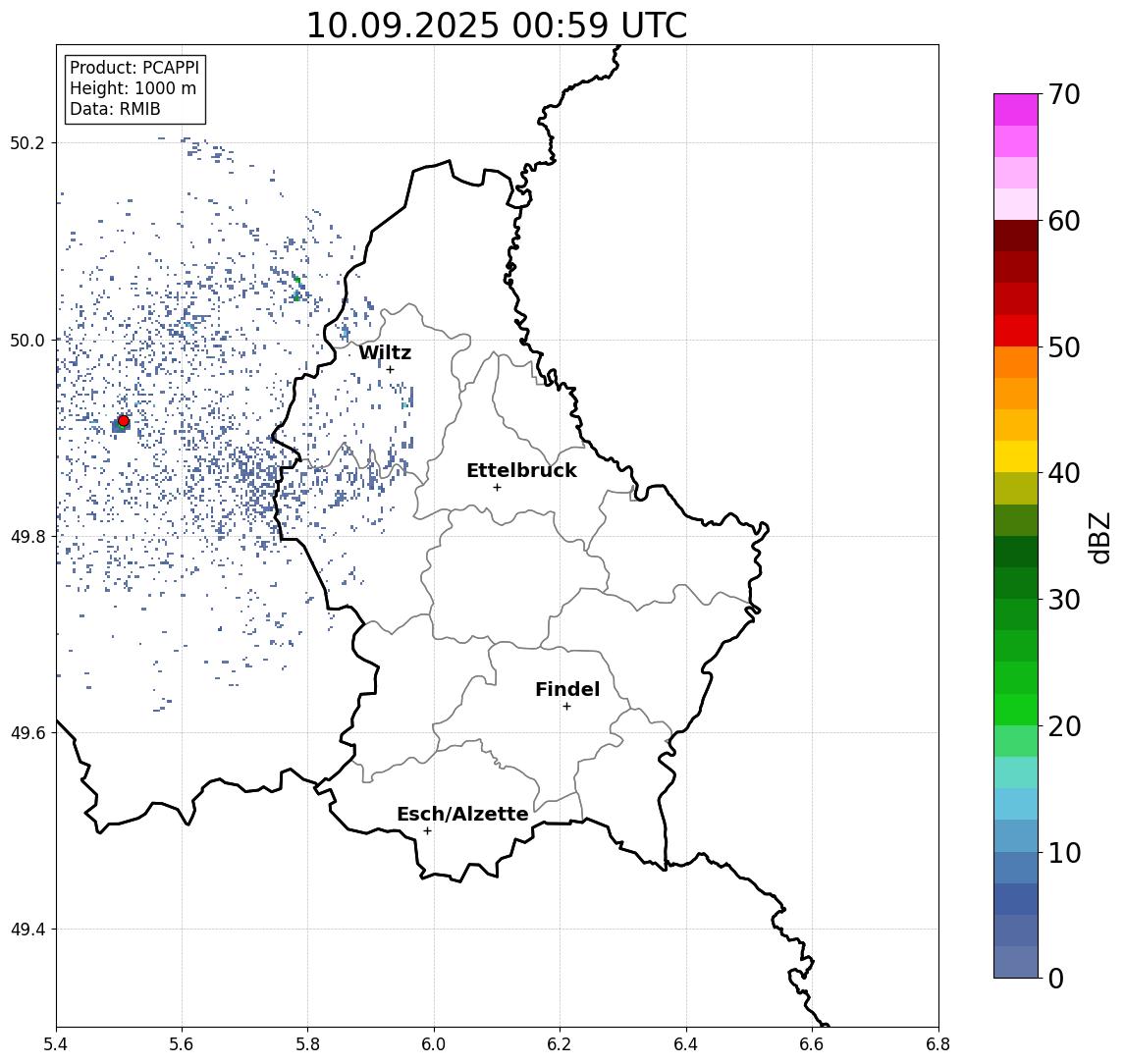Click the colorbar tick label 0
Viewport: 1124px width, 1064px height.
[1056, 978]
